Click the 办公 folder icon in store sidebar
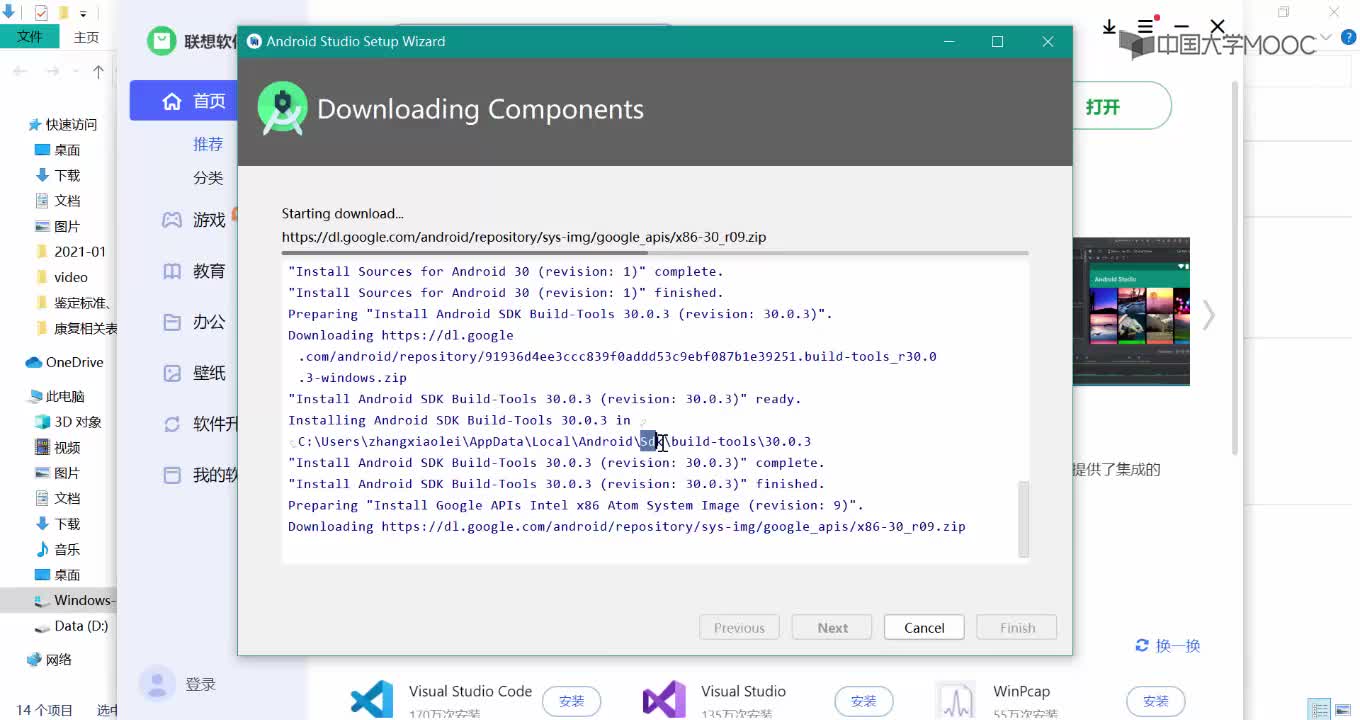 (172, 322)
